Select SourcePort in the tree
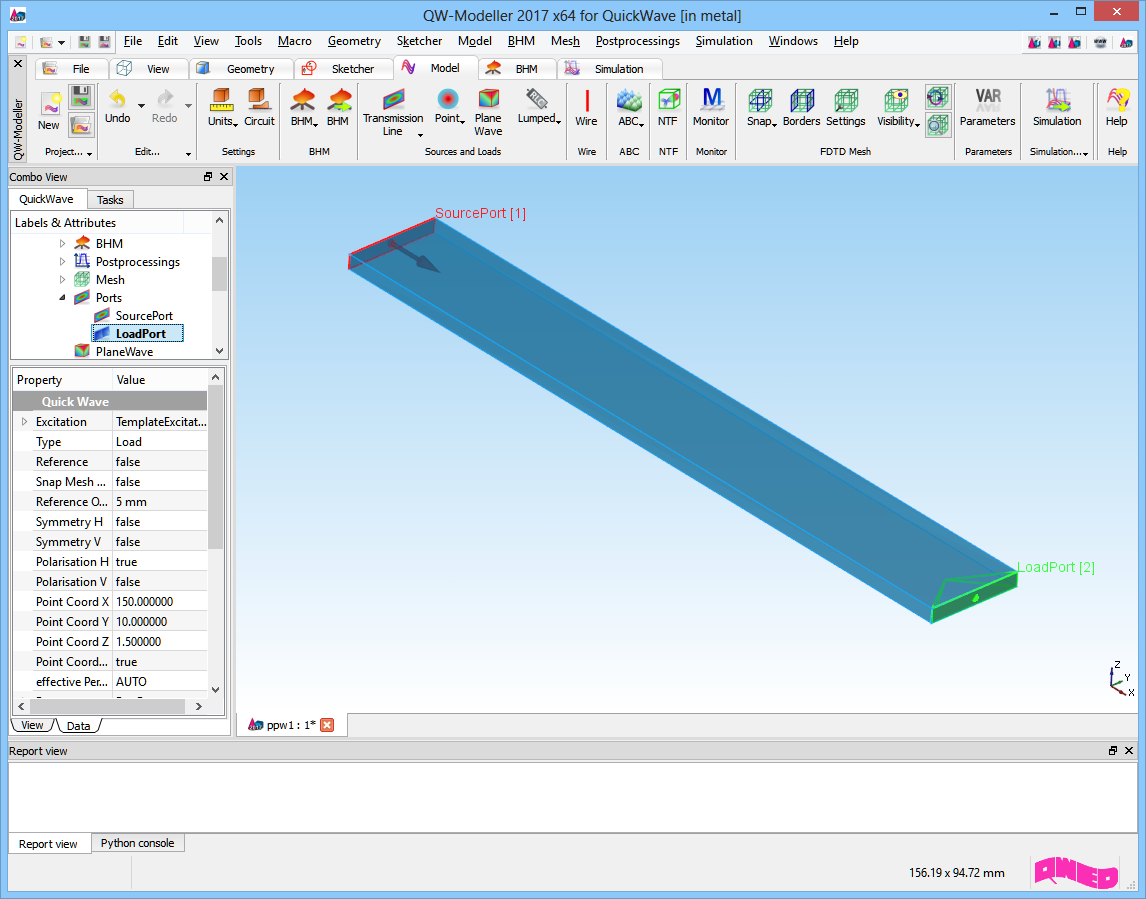The height and width of the screenshot is (899, 1146). 144,316
